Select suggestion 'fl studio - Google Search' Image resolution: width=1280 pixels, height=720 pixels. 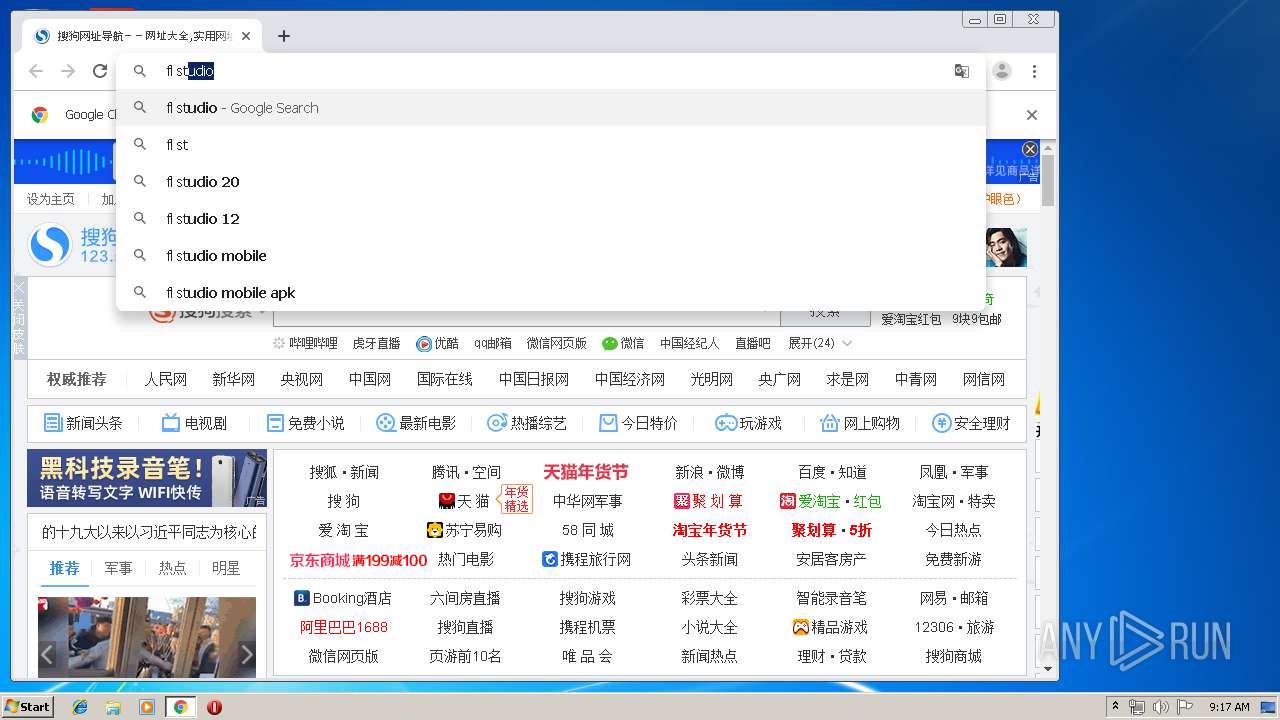pos(551,108)
